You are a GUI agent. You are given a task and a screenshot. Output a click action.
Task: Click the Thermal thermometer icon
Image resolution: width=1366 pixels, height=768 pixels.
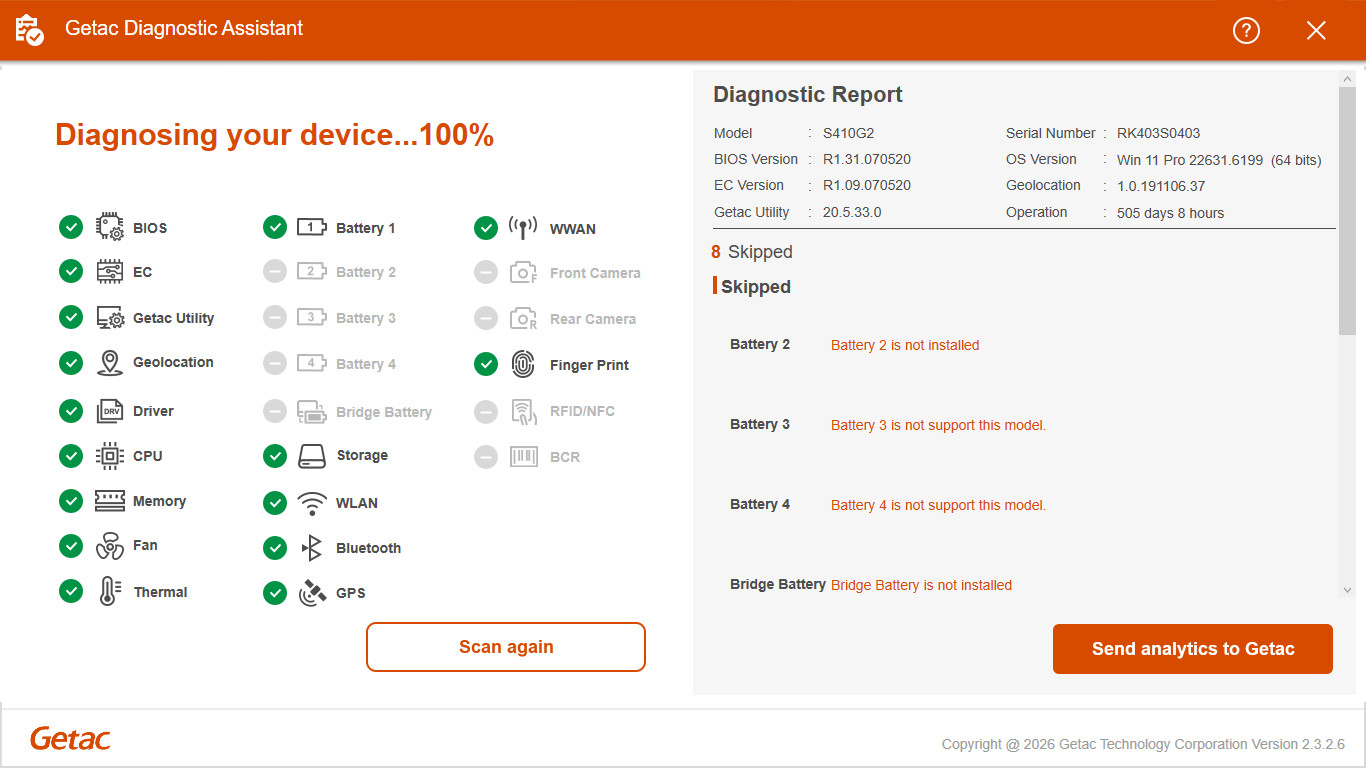tap(110, 591)
